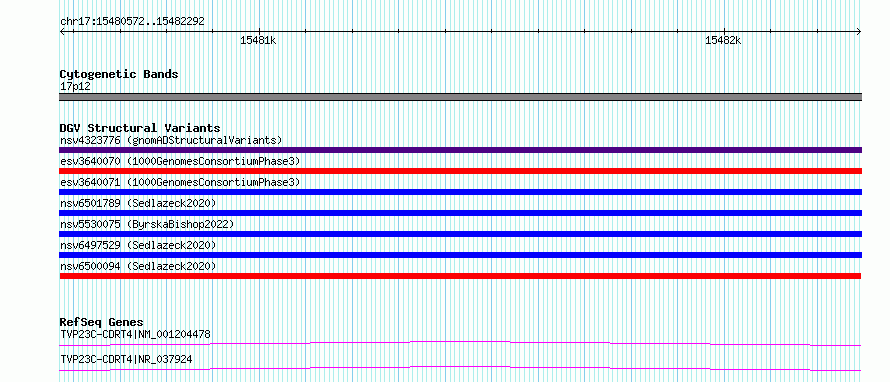Click the magenta NR_037924 transcript line

[460, 368]
